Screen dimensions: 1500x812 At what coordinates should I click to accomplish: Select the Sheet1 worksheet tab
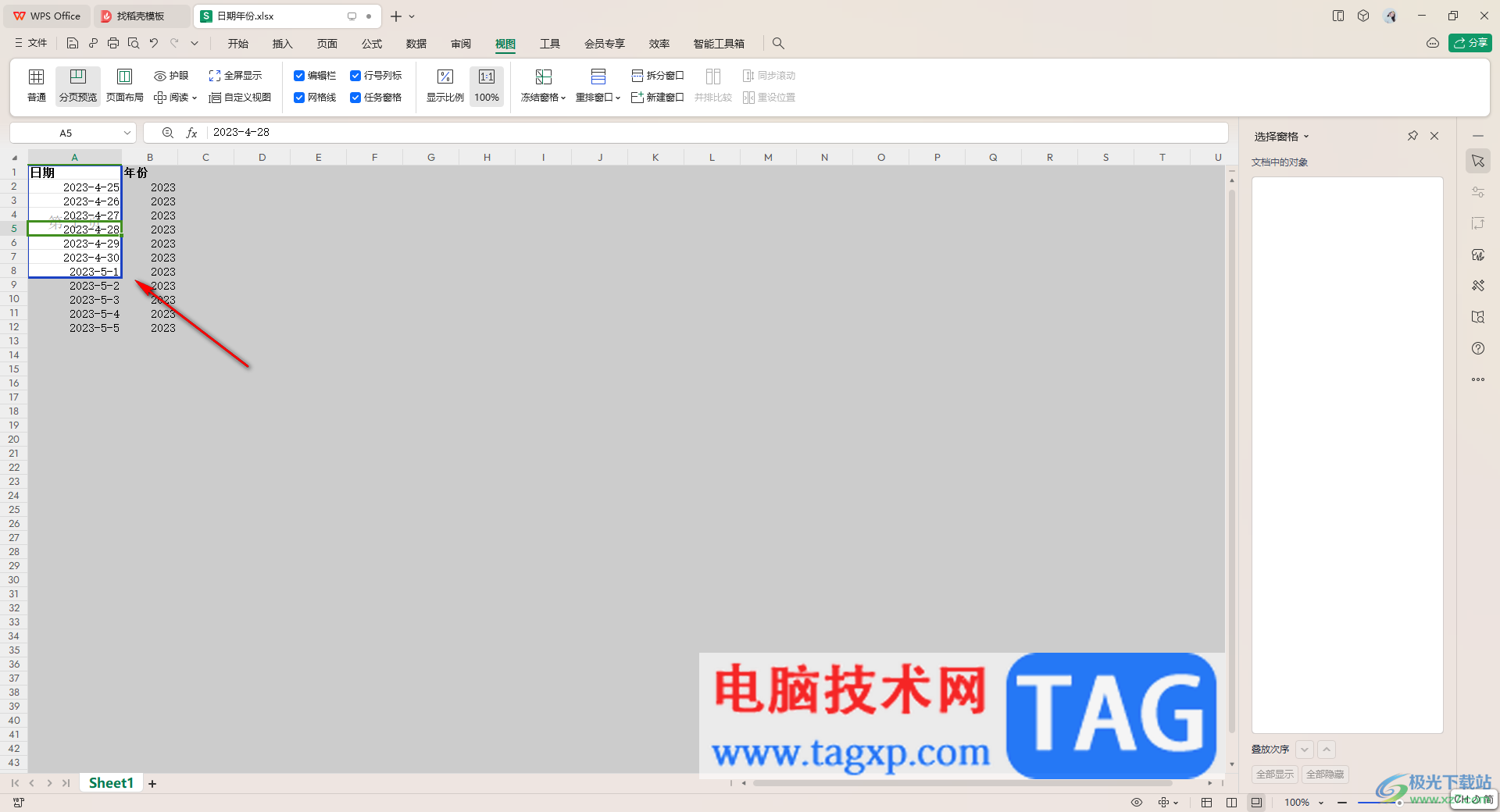111,783
